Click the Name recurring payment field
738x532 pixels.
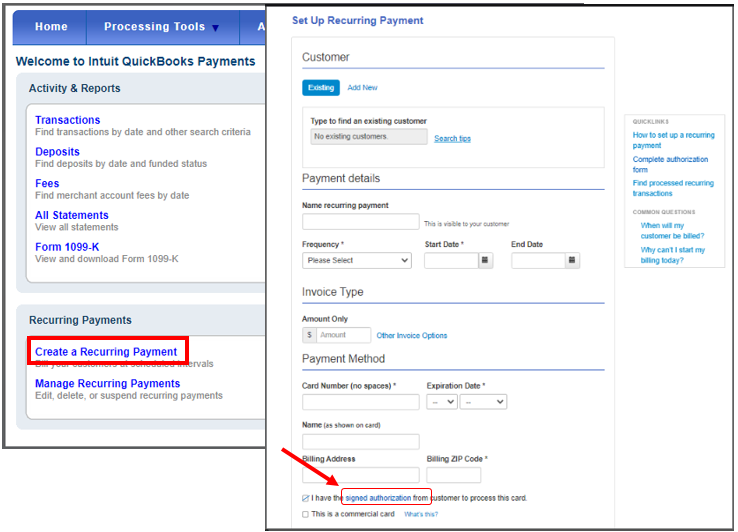pos(361,222)
